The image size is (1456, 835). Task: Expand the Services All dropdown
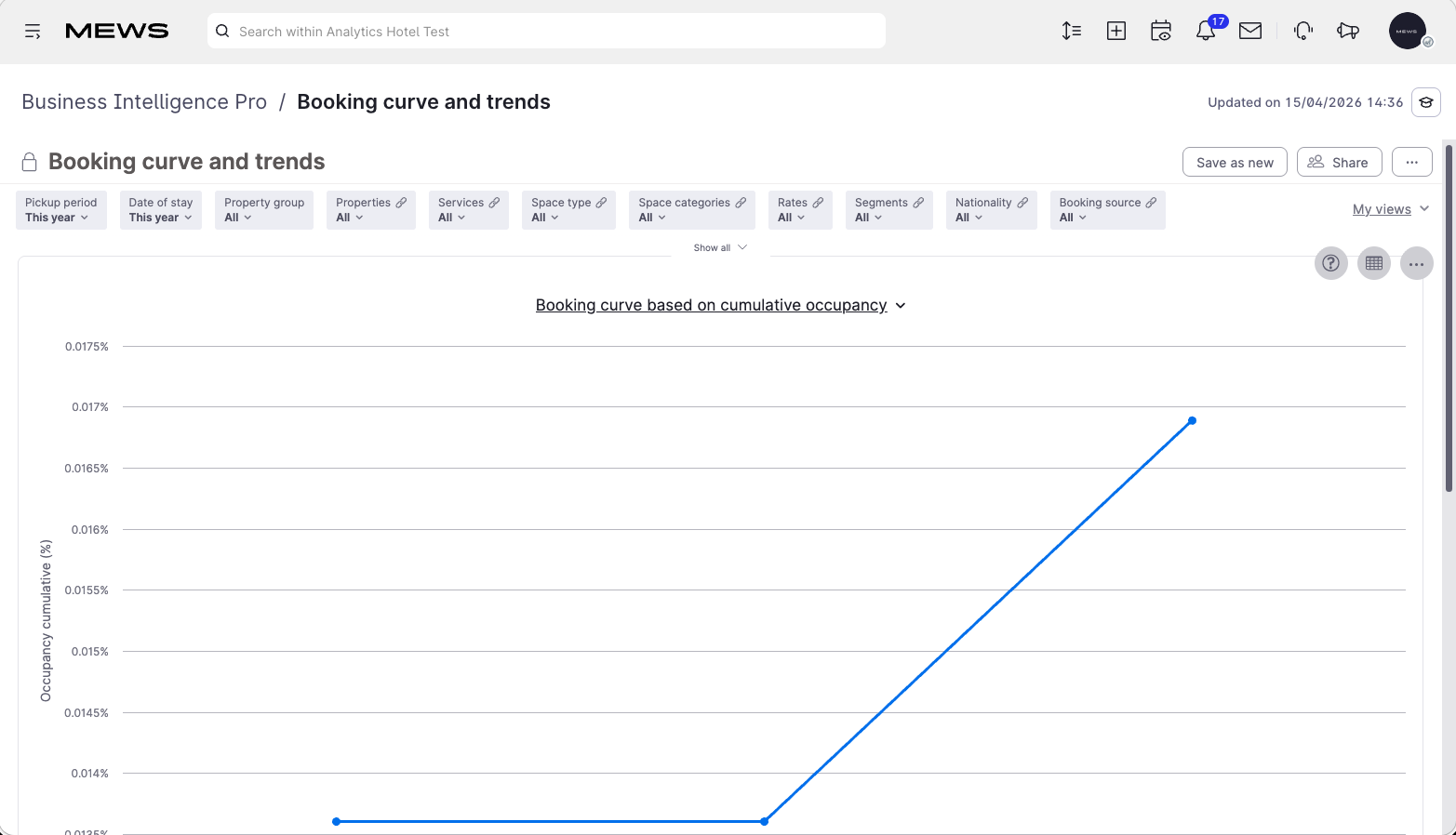[452, 218]
